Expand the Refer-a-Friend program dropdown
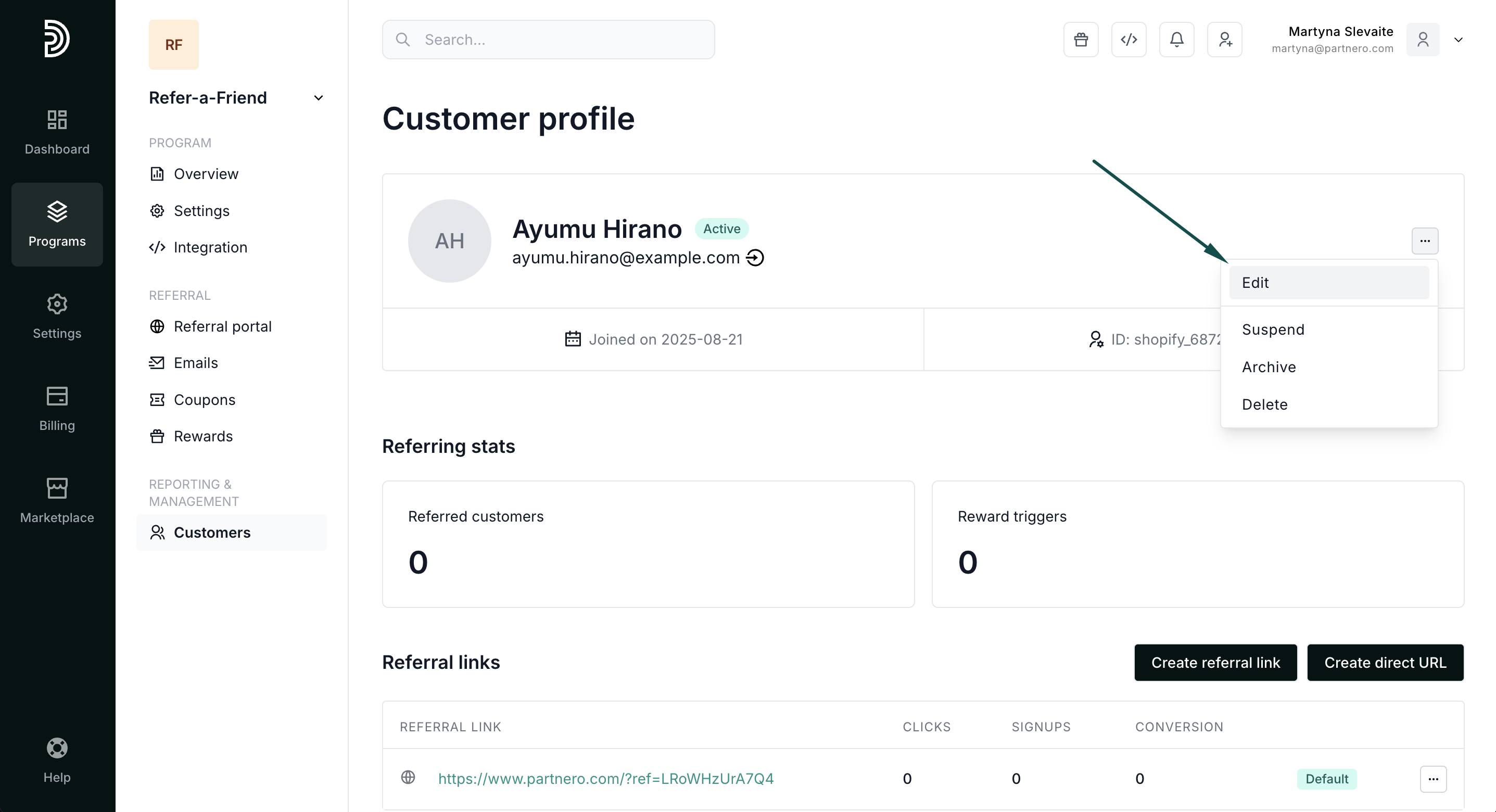This screenshot has width=1496, height=812. pyautogui.click(x=318, y=97)
